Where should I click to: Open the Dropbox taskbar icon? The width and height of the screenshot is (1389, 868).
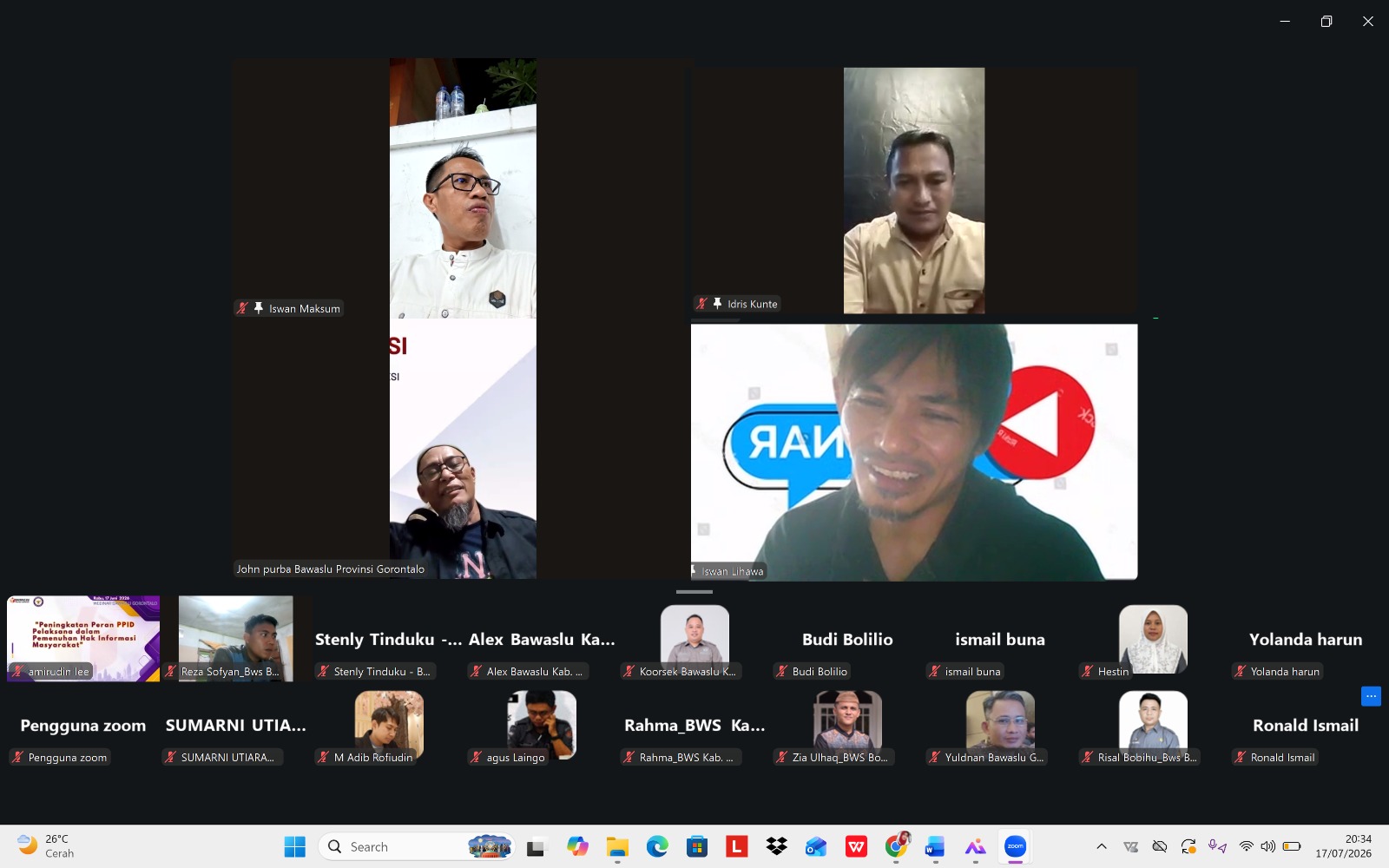[x=776, y=846]
